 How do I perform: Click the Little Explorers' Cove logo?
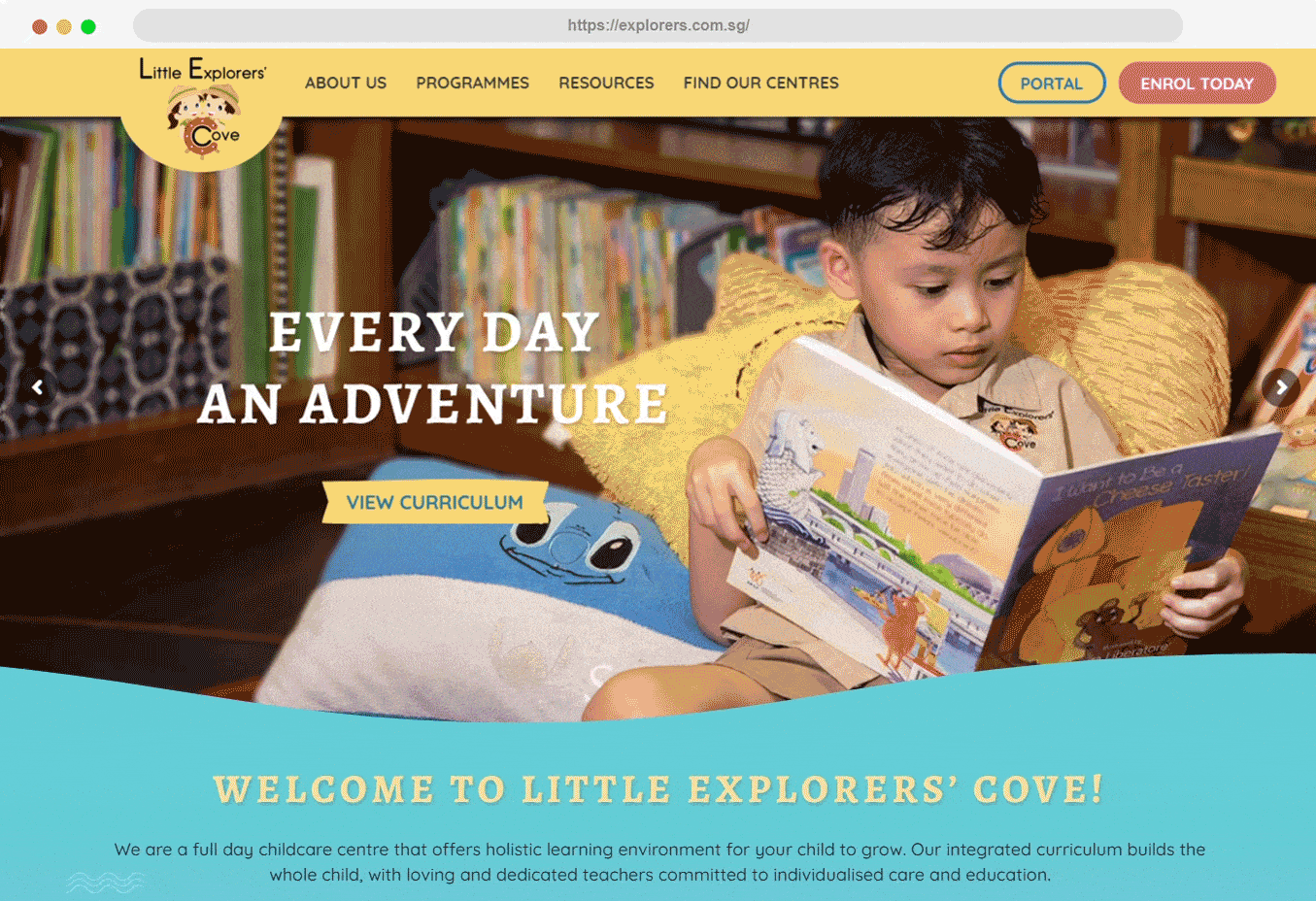coord(202,110)
